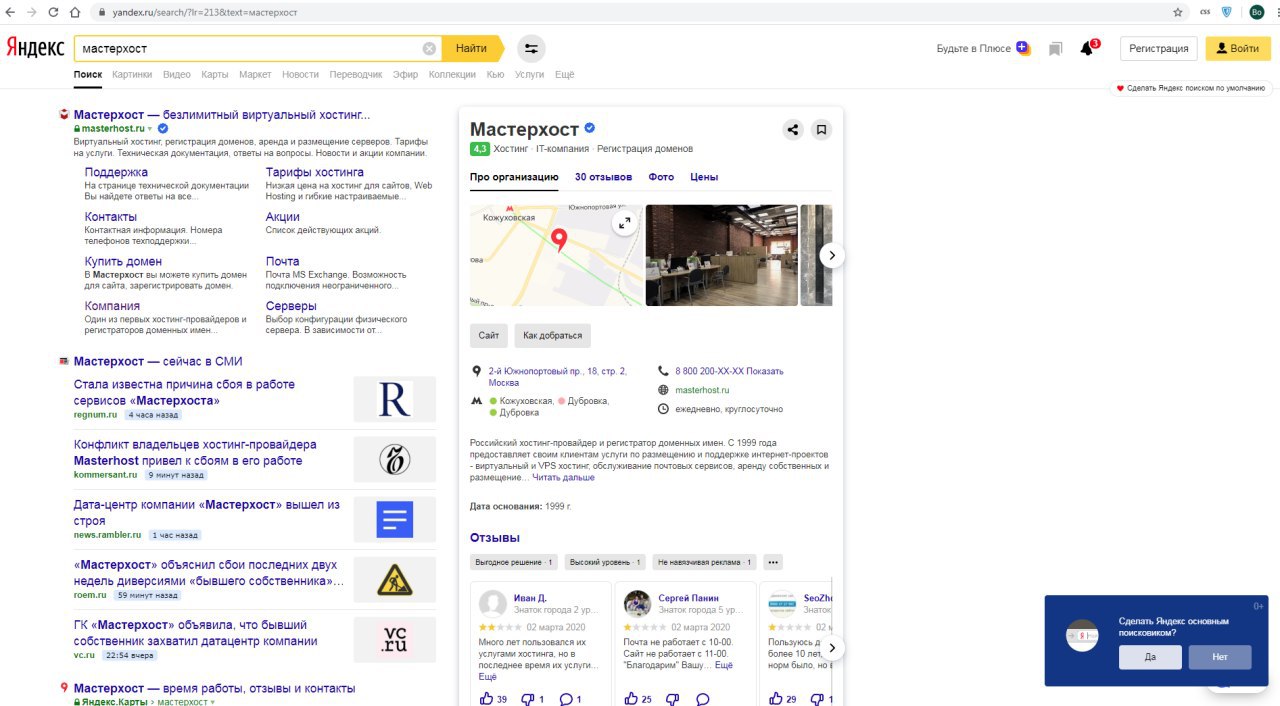Open the vc.ru news thumbnail

[395, 640]
